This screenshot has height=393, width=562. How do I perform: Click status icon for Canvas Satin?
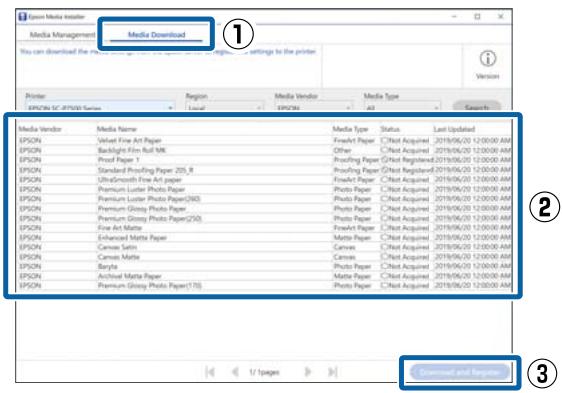[384, 247]
